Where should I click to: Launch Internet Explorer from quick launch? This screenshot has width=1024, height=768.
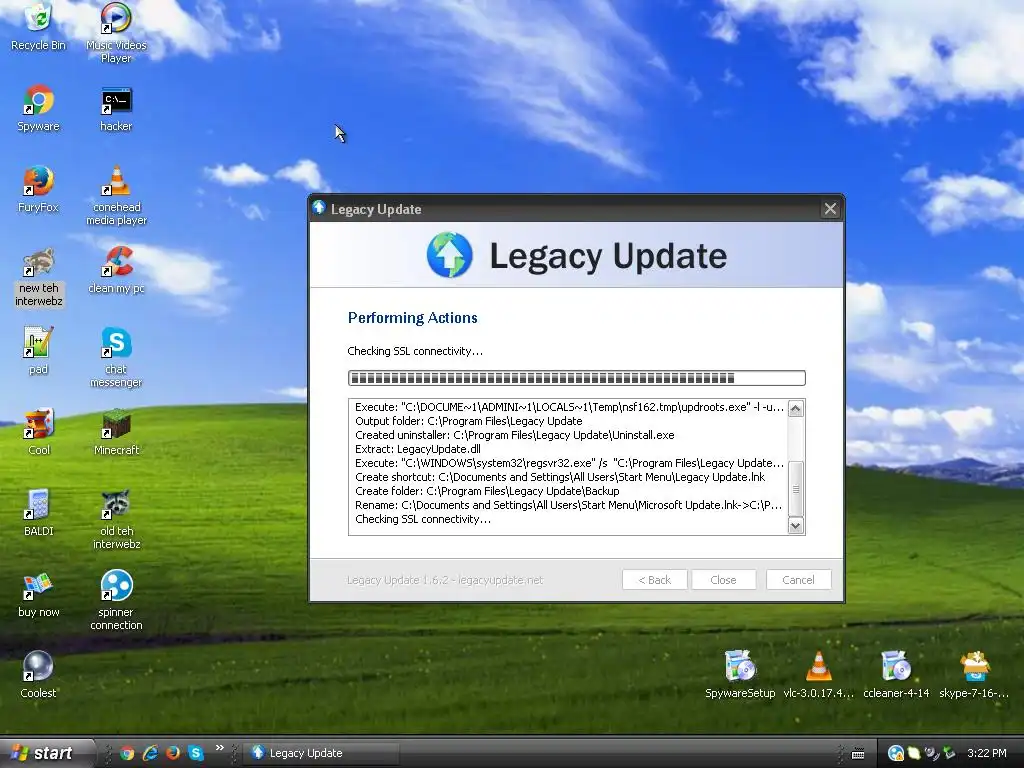[x=150, y=753]
